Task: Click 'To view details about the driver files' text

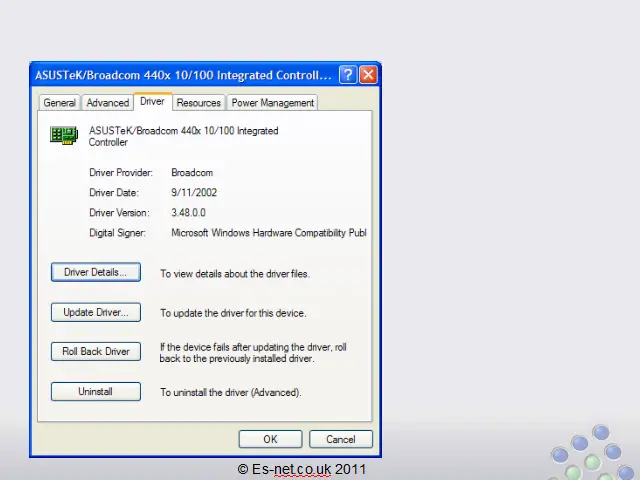Action: (235, 274)
